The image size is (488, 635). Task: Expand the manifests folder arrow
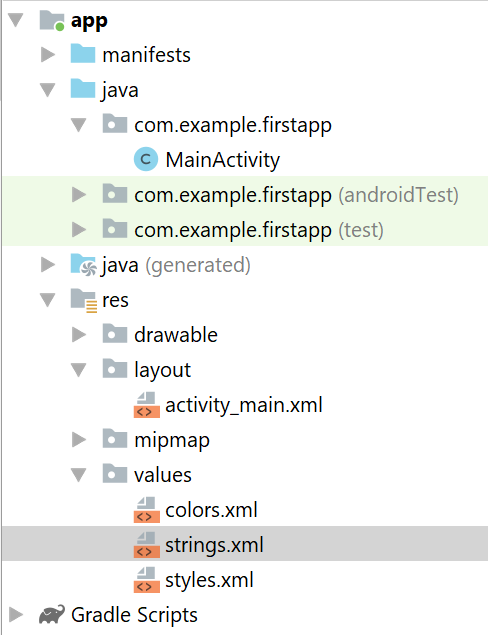click(x=48, y=54)
